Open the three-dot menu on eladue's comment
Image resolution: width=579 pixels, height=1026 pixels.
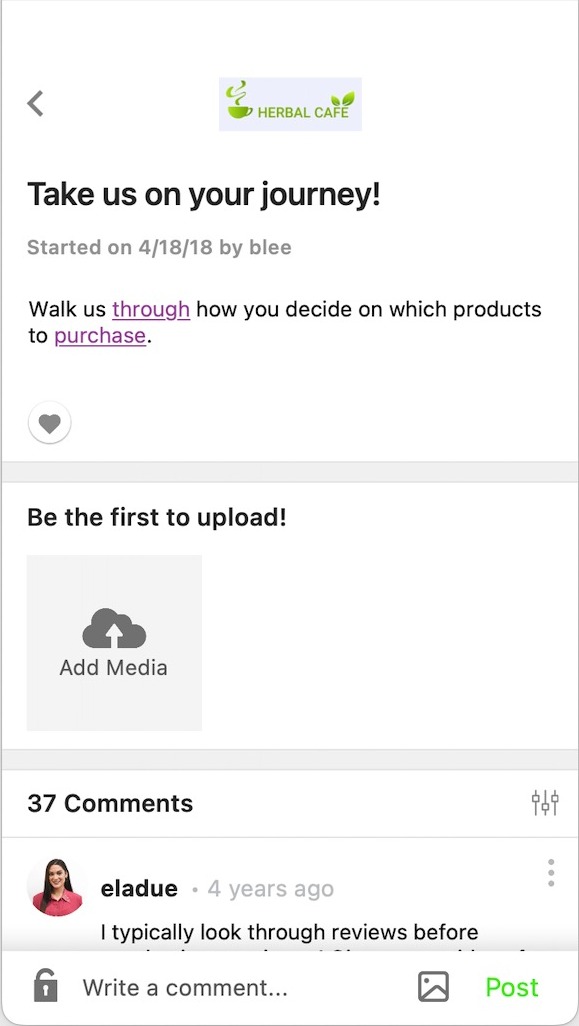(x=551, y=873)
